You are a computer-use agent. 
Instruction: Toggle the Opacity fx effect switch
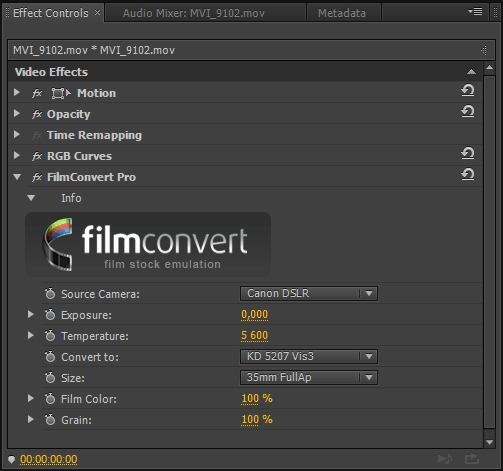click(37, 114)
